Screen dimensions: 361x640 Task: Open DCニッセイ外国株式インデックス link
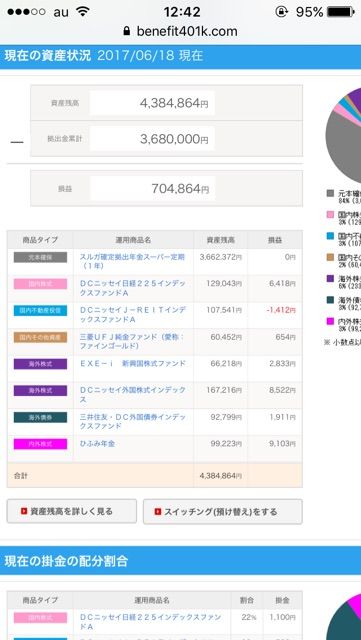pyautogui.click(x=132, y=395)
